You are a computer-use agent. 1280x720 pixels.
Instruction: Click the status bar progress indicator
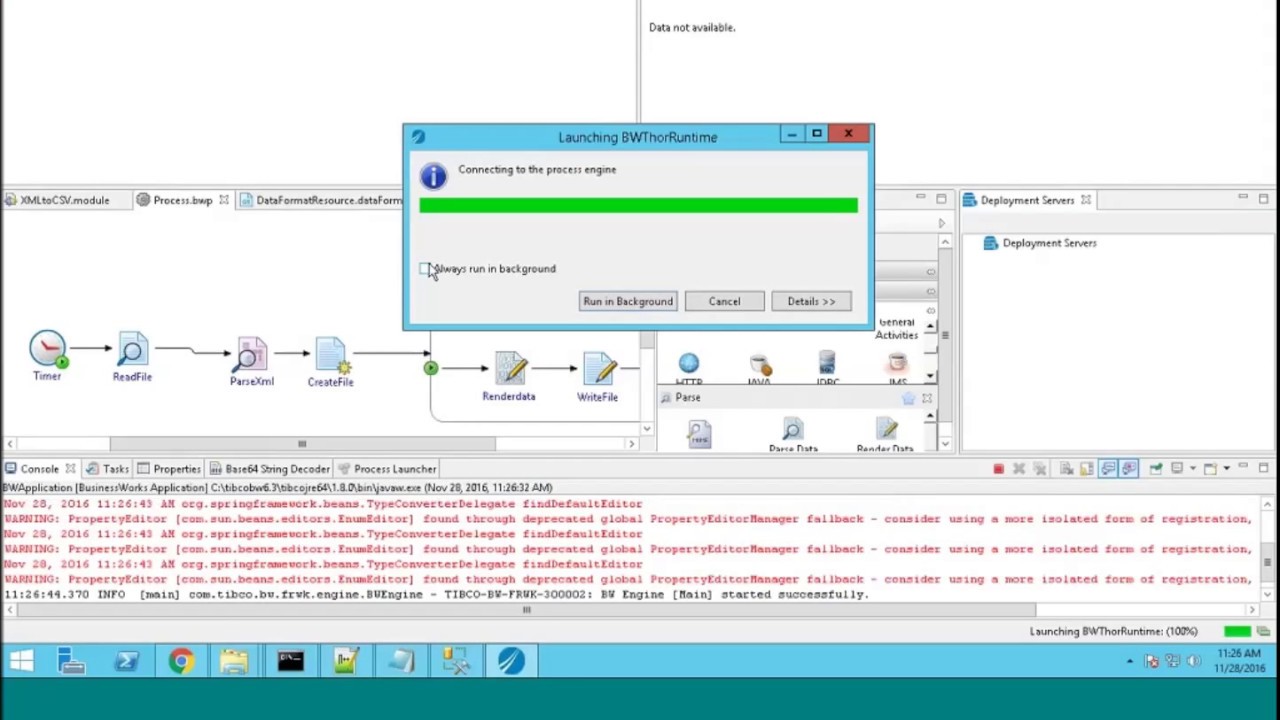click(x=1238, y=631)
